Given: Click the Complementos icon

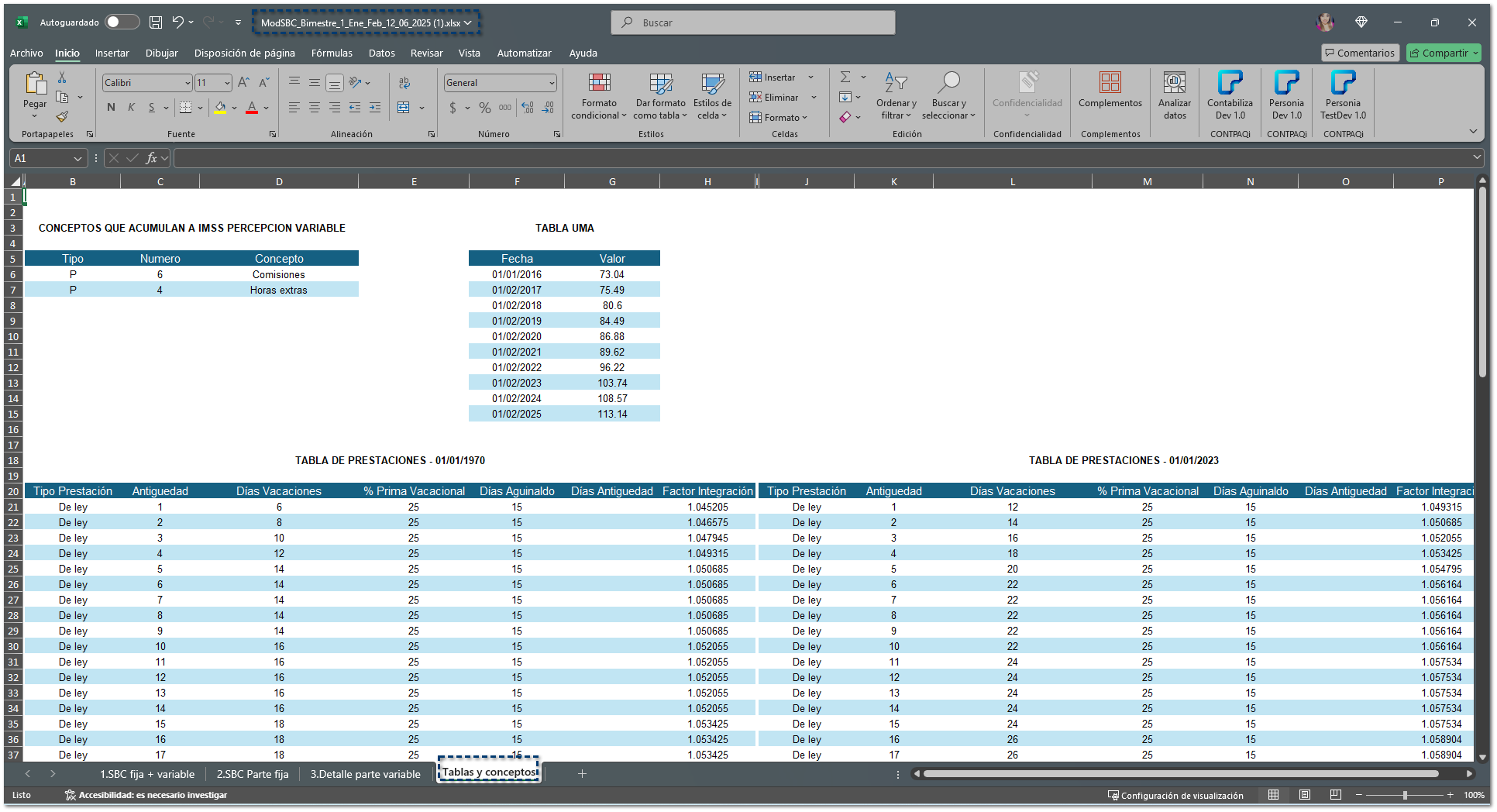Looking at the screenshot, I should (1110, 84).
